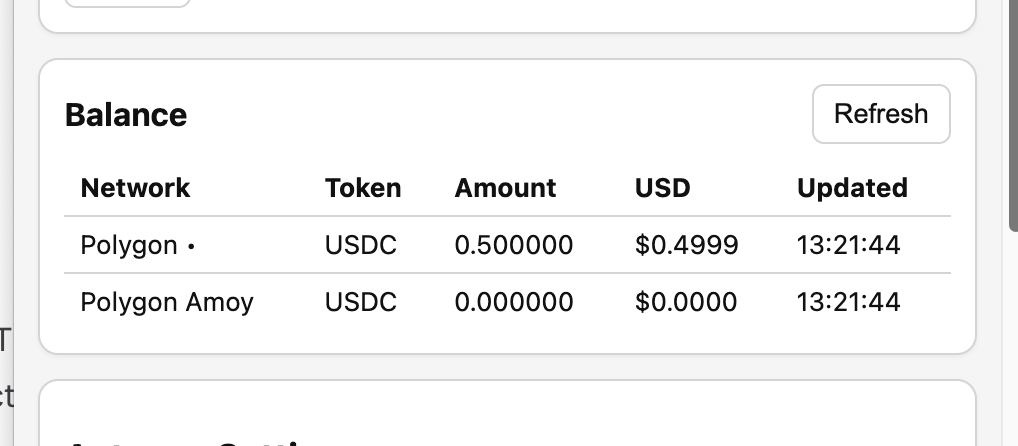Click USDC token in Polygon Amoy row

pyautogui.click(x=361, y=302)
